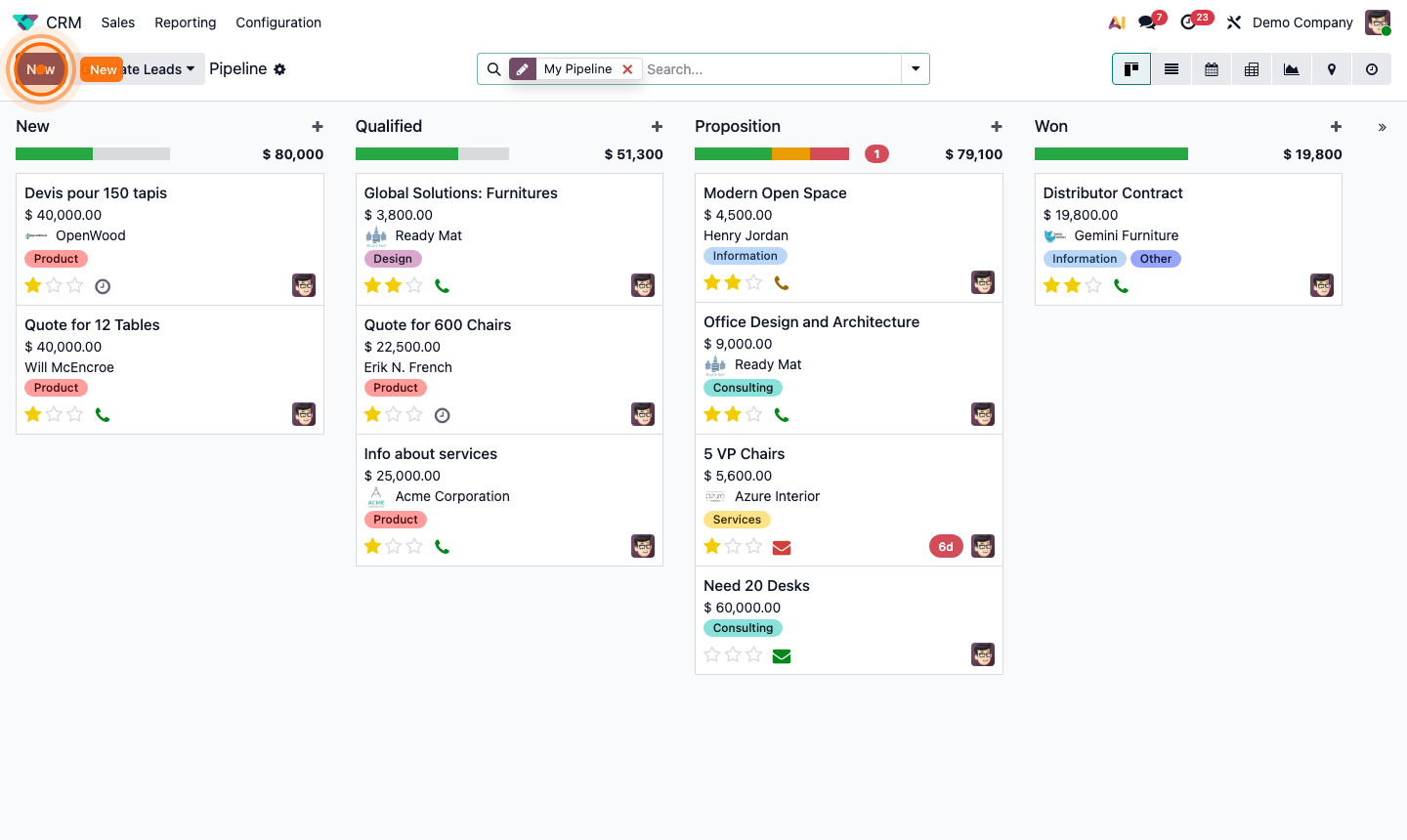Open the Configuration menu
This screenshot has height=840, width=1407.
click(x=277, y=21)
